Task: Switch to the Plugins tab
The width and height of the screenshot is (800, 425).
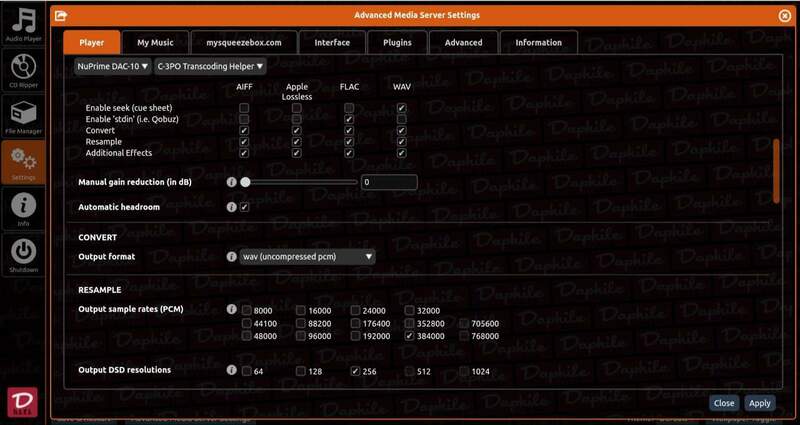Action: pyautogui.click(x=396, y=43)
